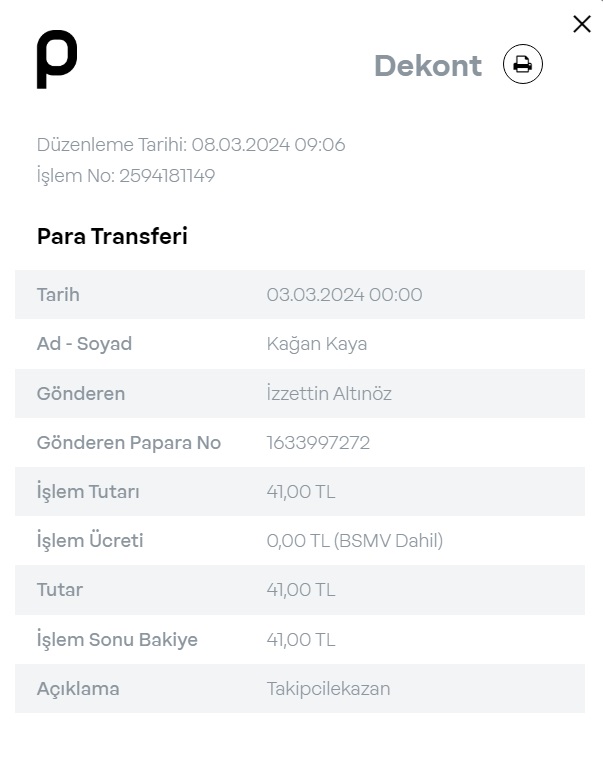603x768 pixels.
Task: Select the Takipcilekazan description text
Action: click(x=328, y=689)
